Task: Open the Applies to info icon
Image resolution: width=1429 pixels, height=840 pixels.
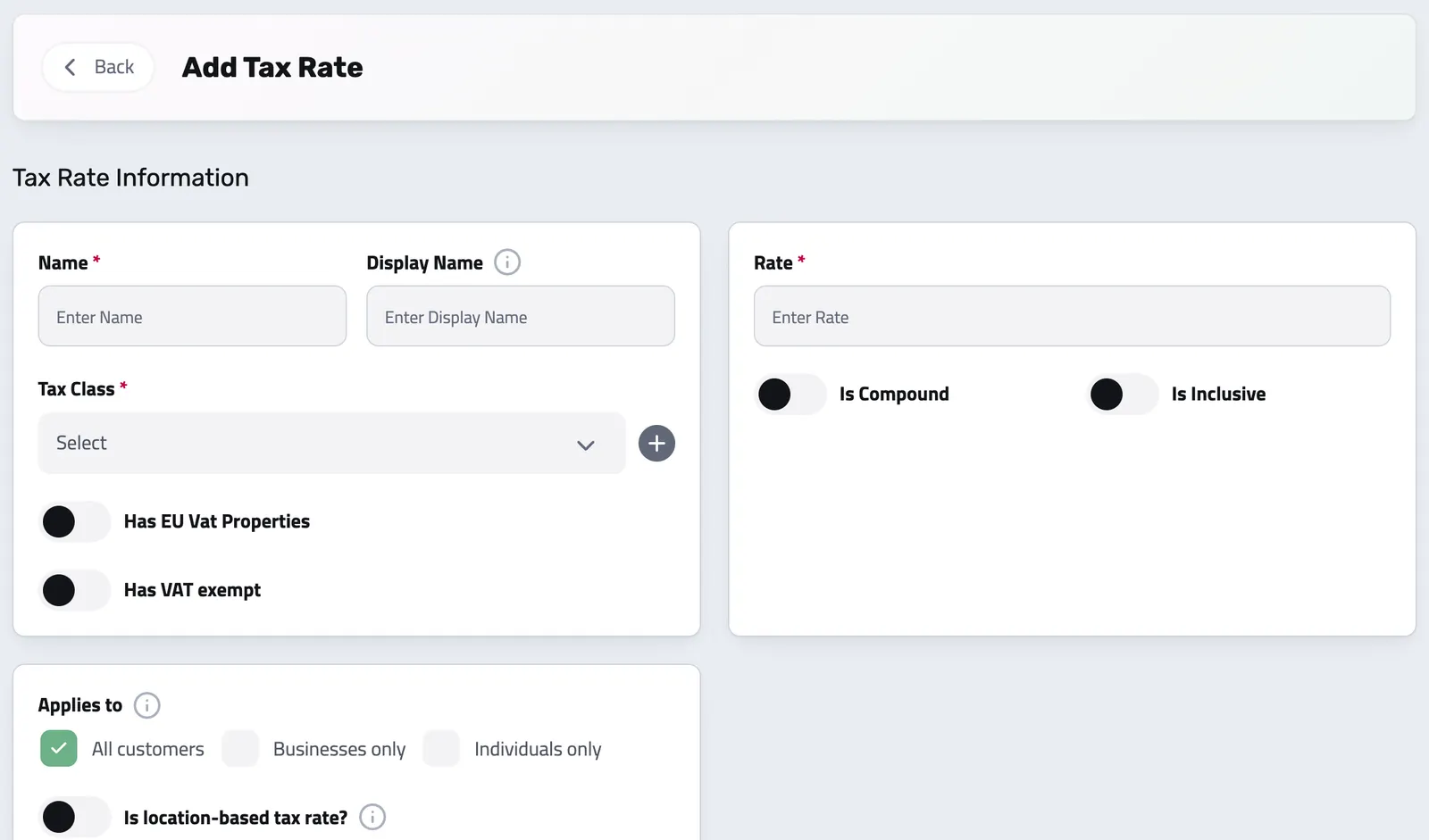Action: [147, 705]
